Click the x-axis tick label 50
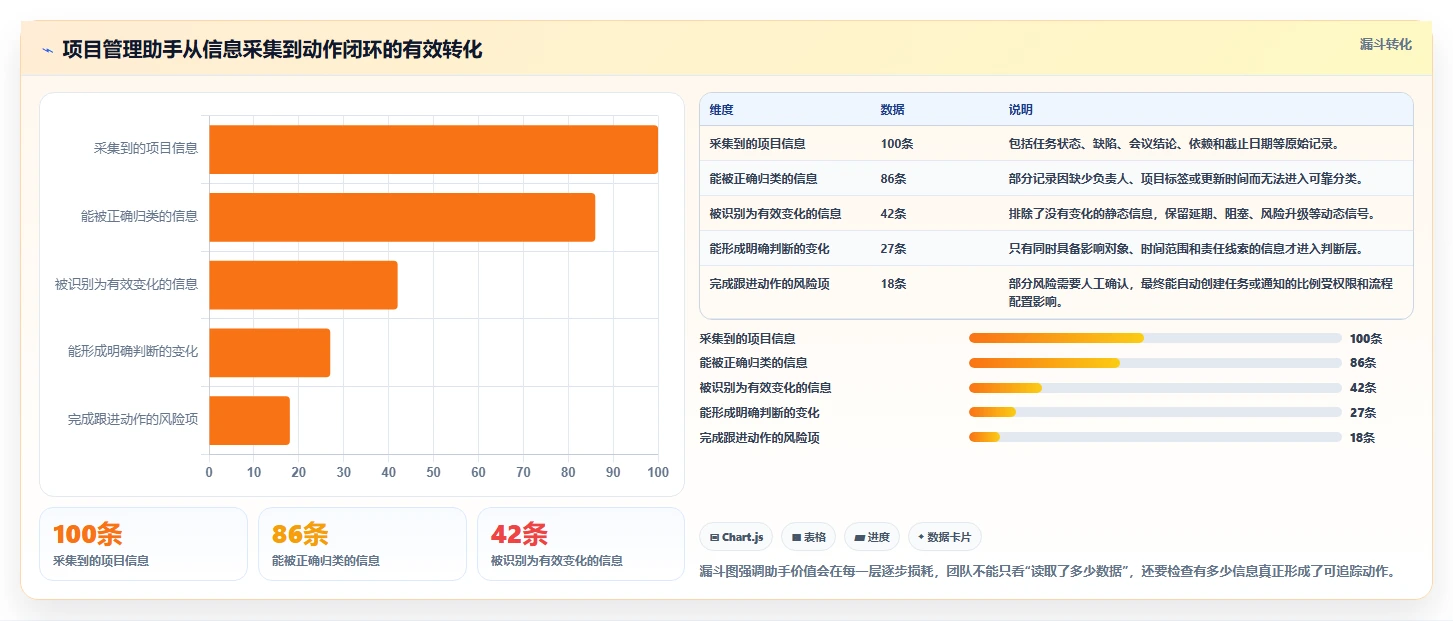1453x621 pixels. pyautogui.click(x=433, y=473)
